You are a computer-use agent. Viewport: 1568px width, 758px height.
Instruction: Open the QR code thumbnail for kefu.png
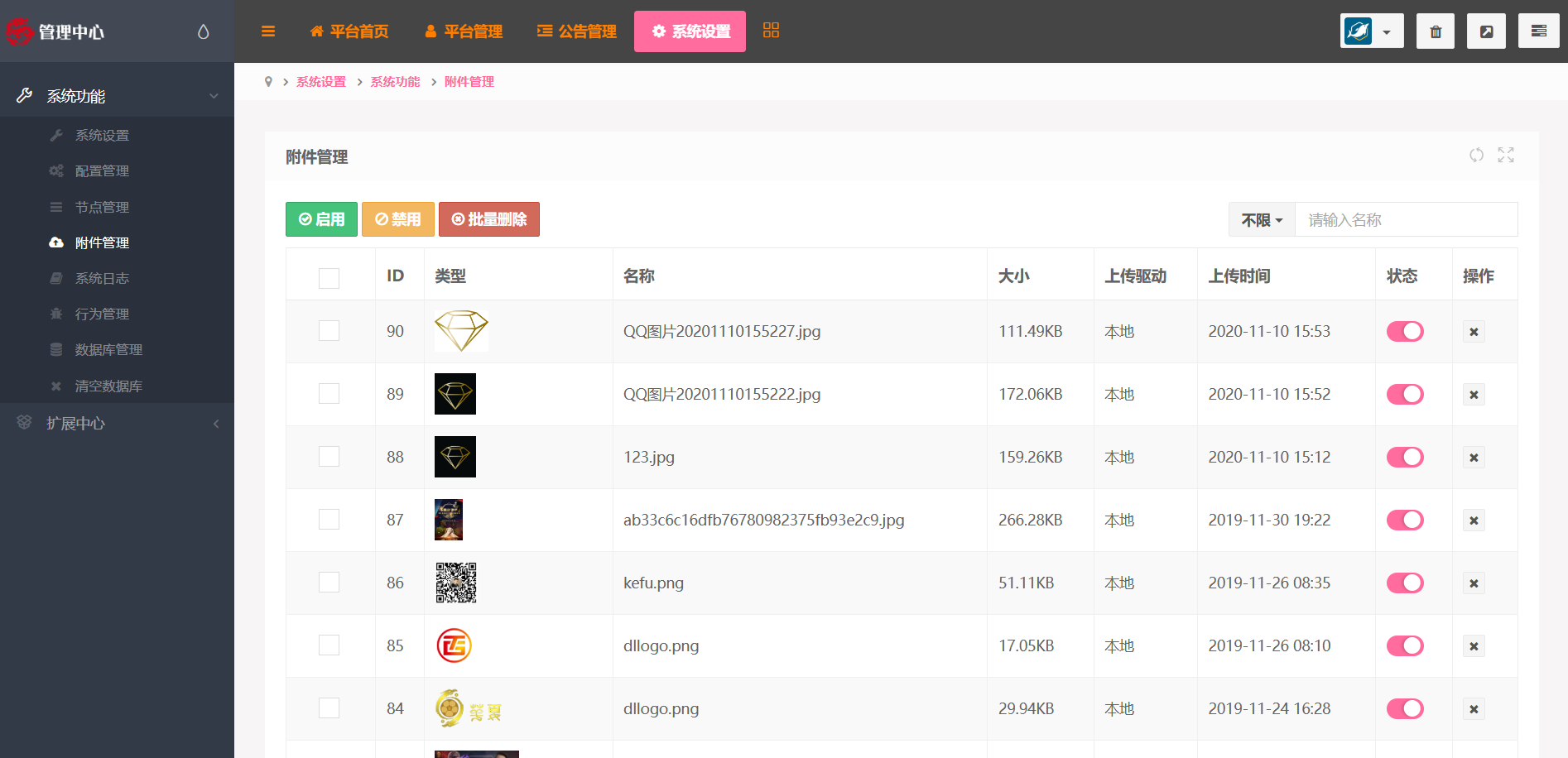tap(456, 583)
